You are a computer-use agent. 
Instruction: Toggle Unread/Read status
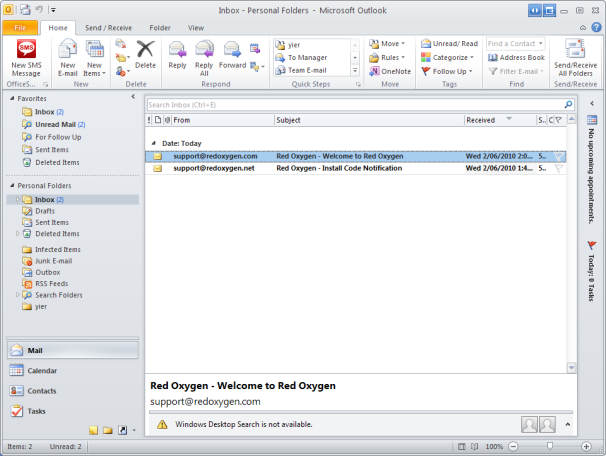click(x=449, y=44)
